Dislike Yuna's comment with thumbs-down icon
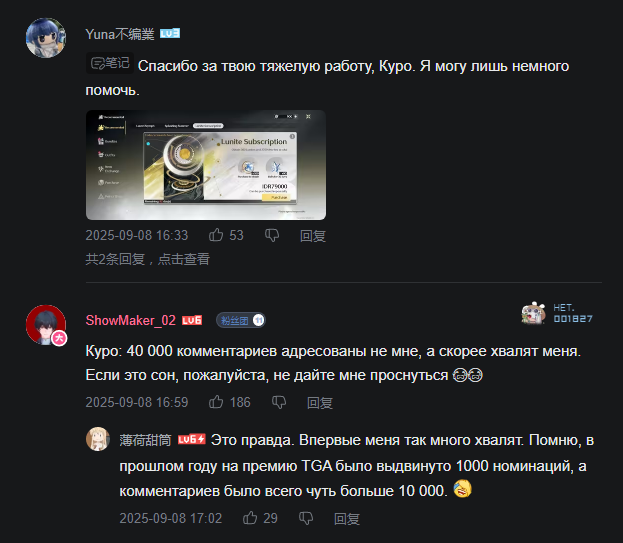This screenshot has width=623, height=543. coord(272,236)
